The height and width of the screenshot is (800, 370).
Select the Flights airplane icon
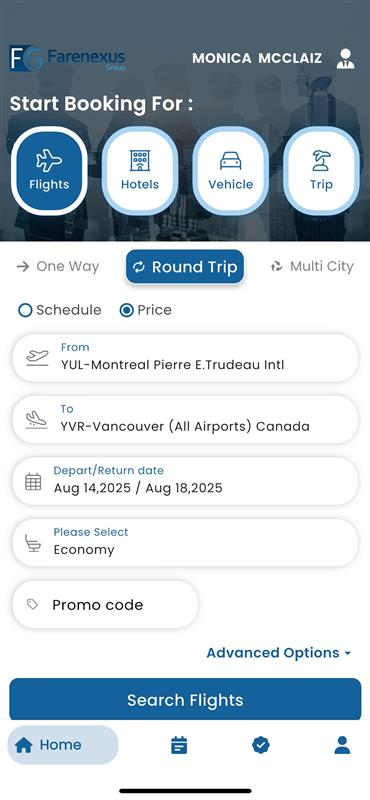click(49, 161)
